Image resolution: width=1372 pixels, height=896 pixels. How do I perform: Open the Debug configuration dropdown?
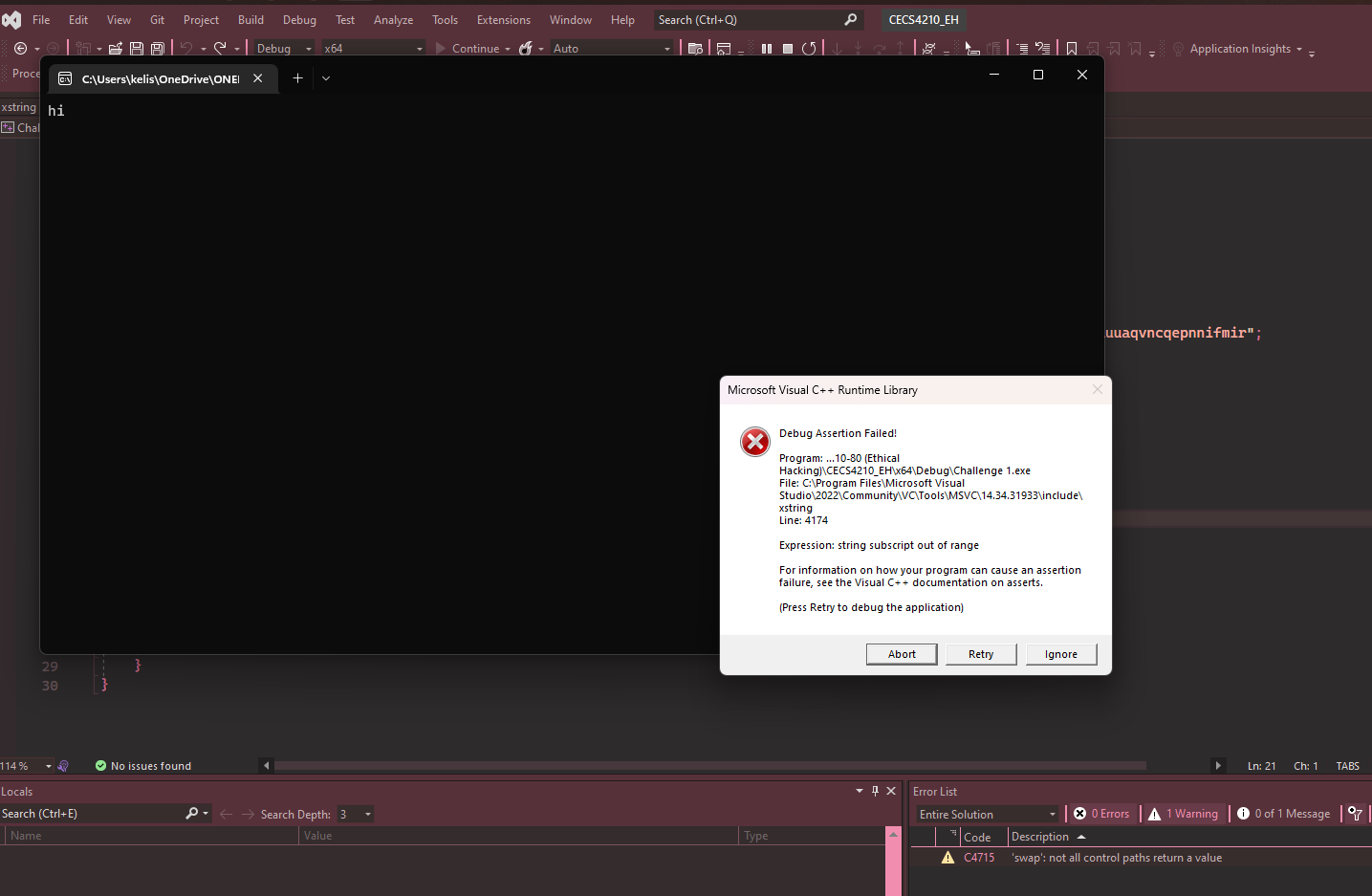284,49
